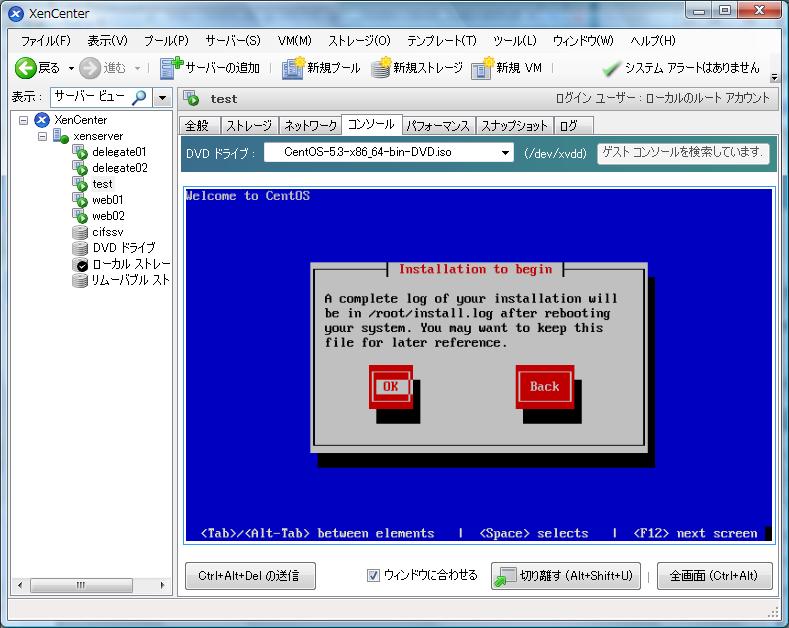
Task: Click the New Pool icon
Action: tap(293, 68)
